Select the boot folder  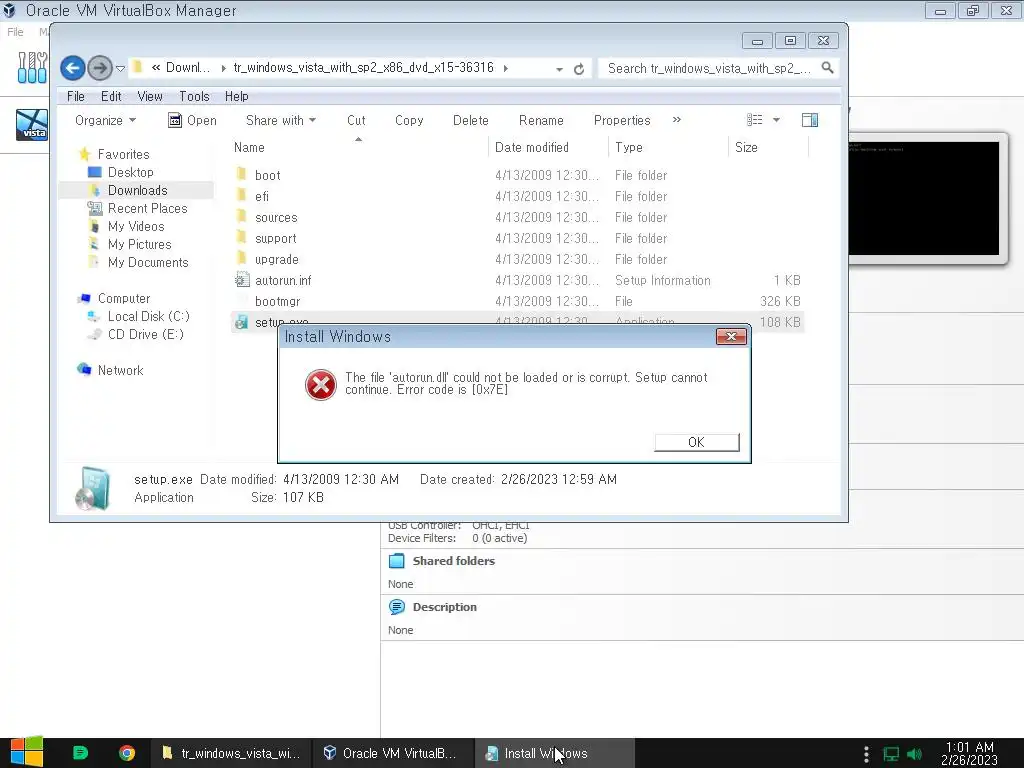coord(267,175)
